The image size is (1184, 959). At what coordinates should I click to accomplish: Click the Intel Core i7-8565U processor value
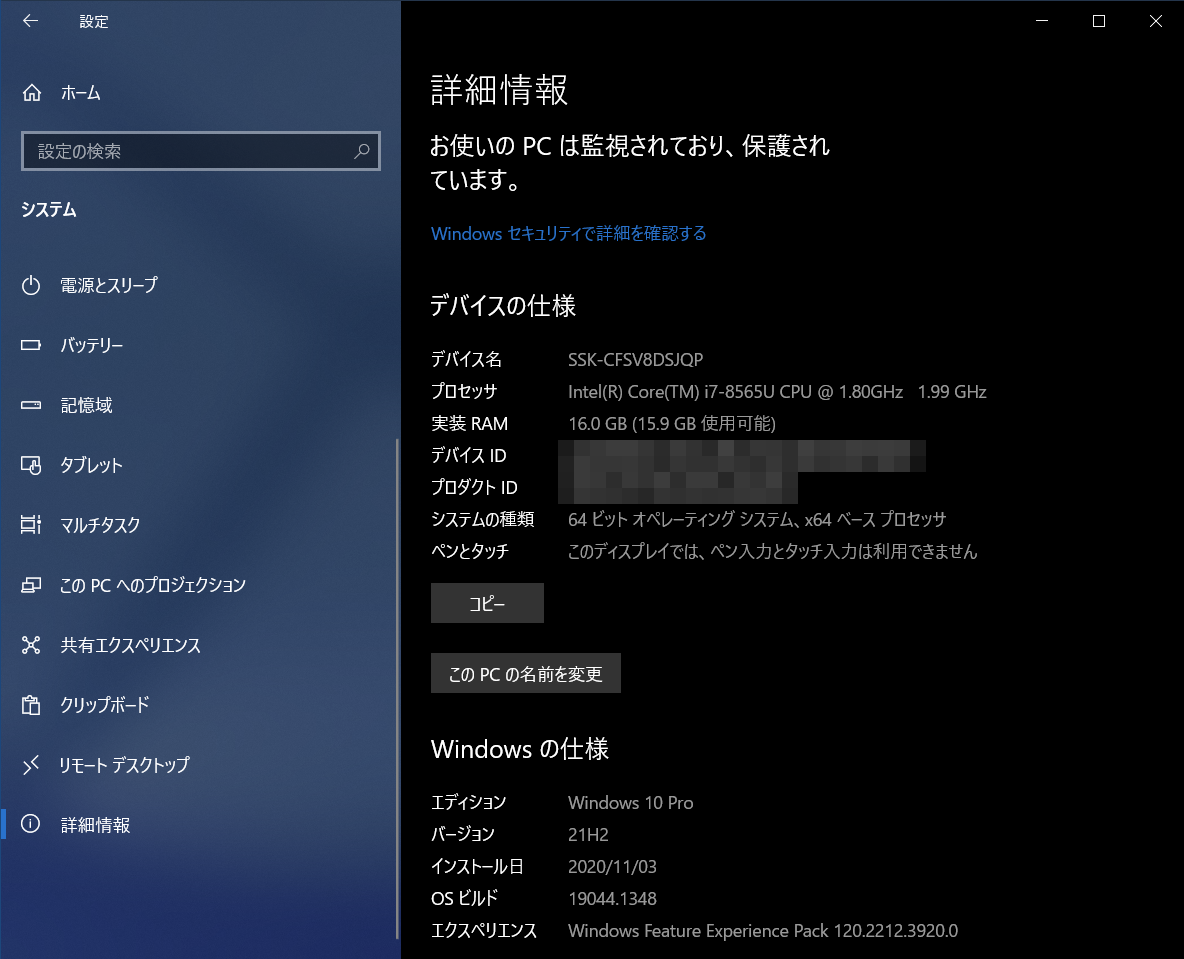tap(777, 392)
